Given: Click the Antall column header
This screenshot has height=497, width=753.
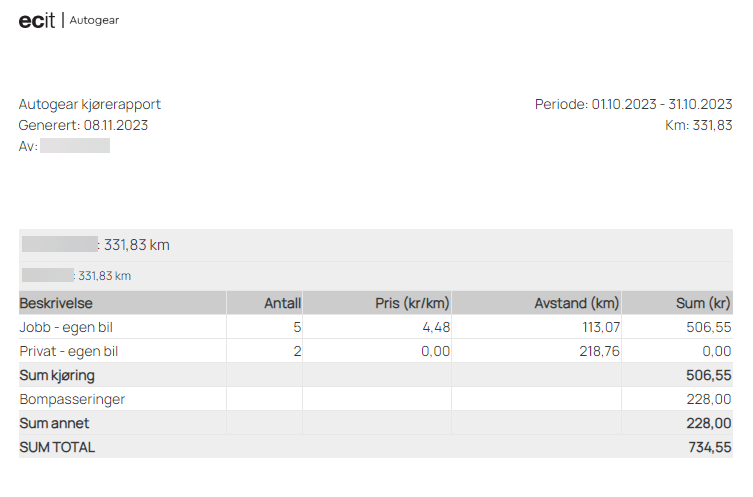Looking at the screenshot, I should pos(282,303).
